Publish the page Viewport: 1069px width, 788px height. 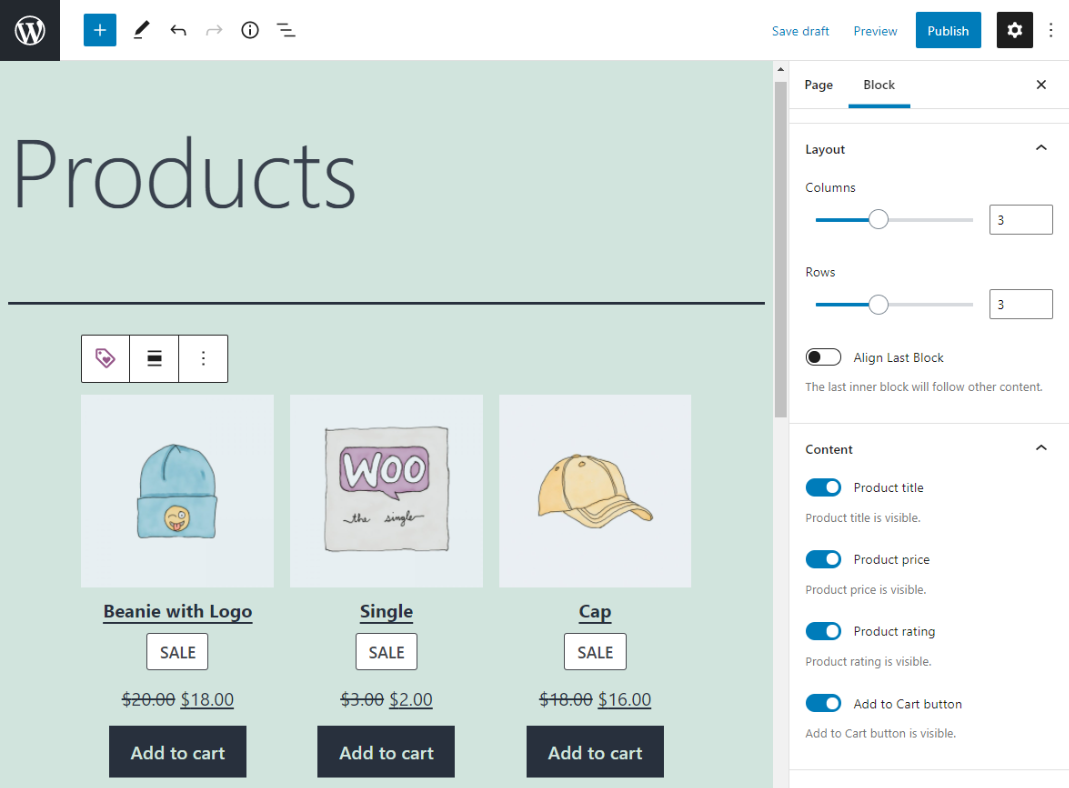(x=948, y=30)
